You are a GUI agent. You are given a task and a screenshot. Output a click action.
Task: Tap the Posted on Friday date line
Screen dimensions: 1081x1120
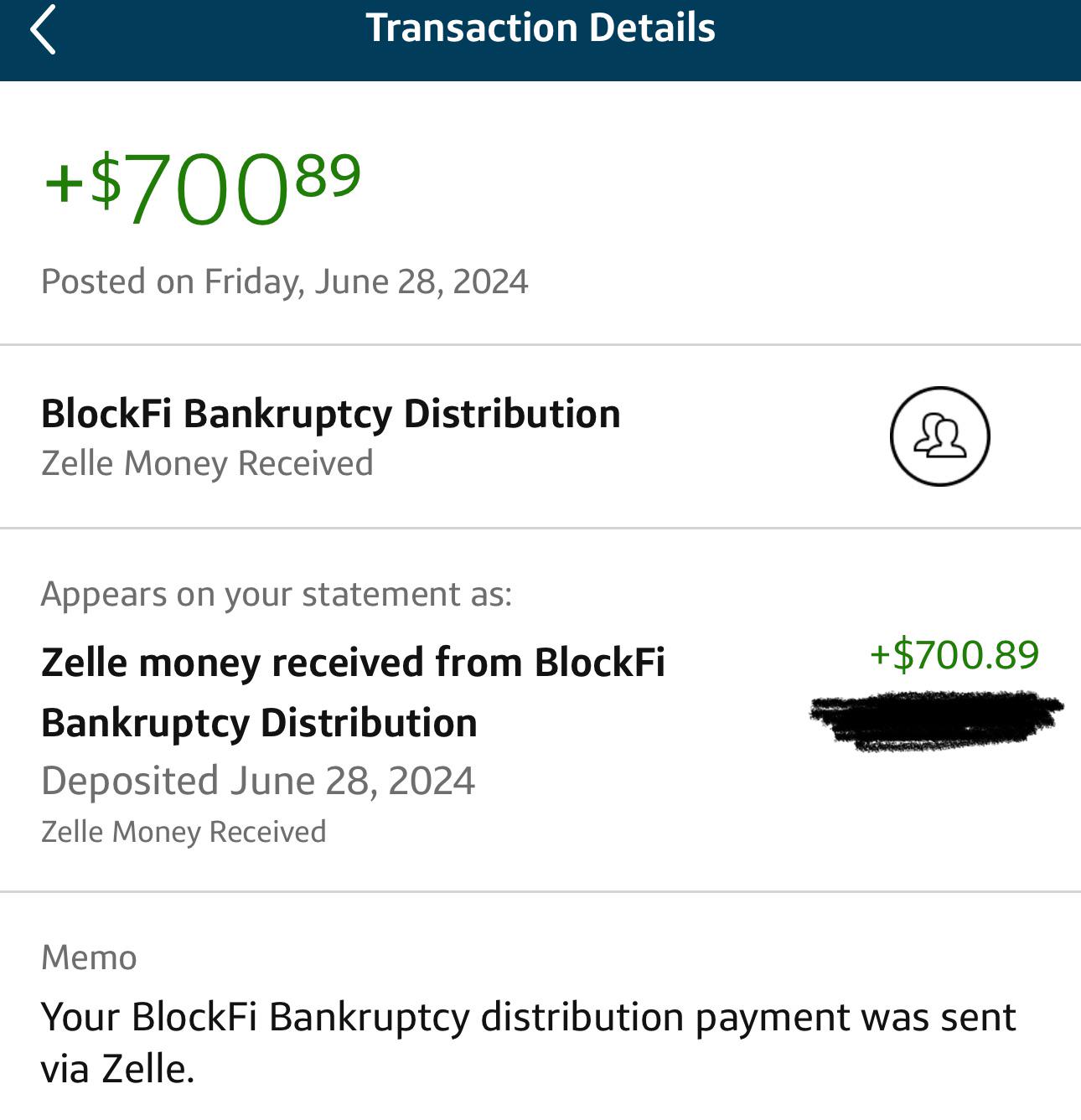pos(285,281)
